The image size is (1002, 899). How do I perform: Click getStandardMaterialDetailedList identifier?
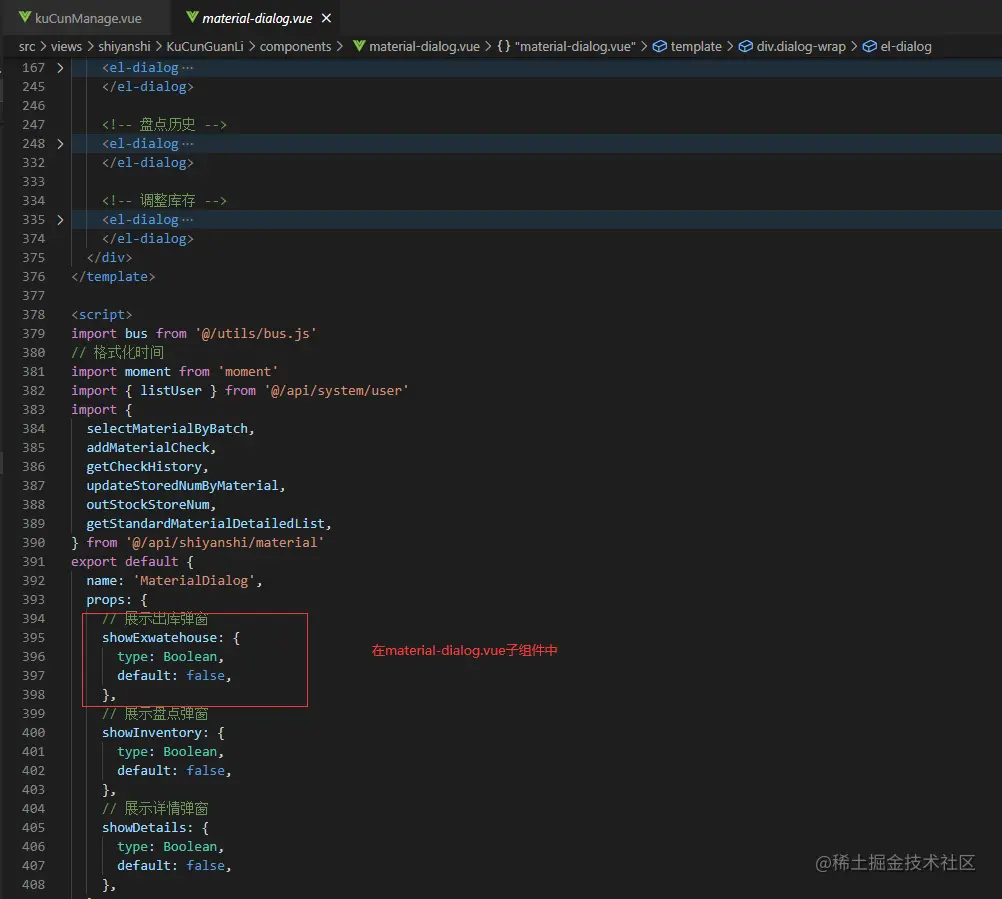coord(205,524)
